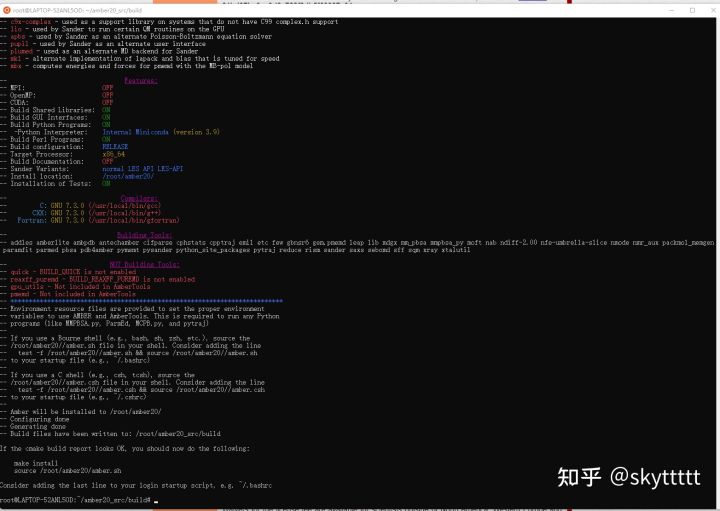Click the OFF value for 'Build Documentation:'
The width and height of the screenshot is (720, 511).
[107, 161]
